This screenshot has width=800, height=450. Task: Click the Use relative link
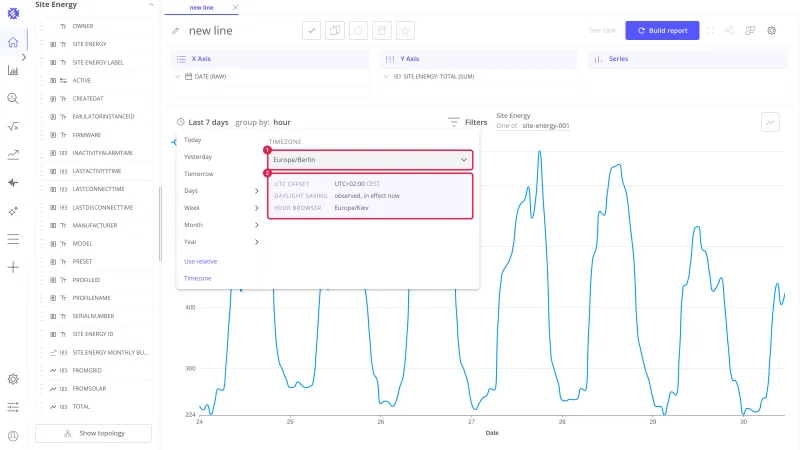coord(201,261)
